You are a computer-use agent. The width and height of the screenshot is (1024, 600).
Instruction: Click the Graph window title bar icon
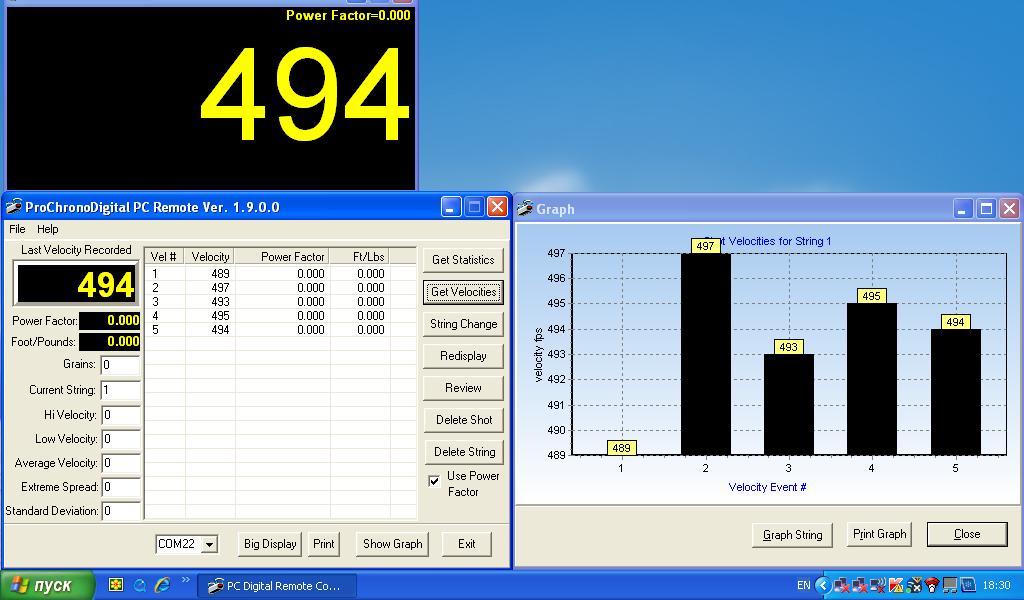click(525, 209)
